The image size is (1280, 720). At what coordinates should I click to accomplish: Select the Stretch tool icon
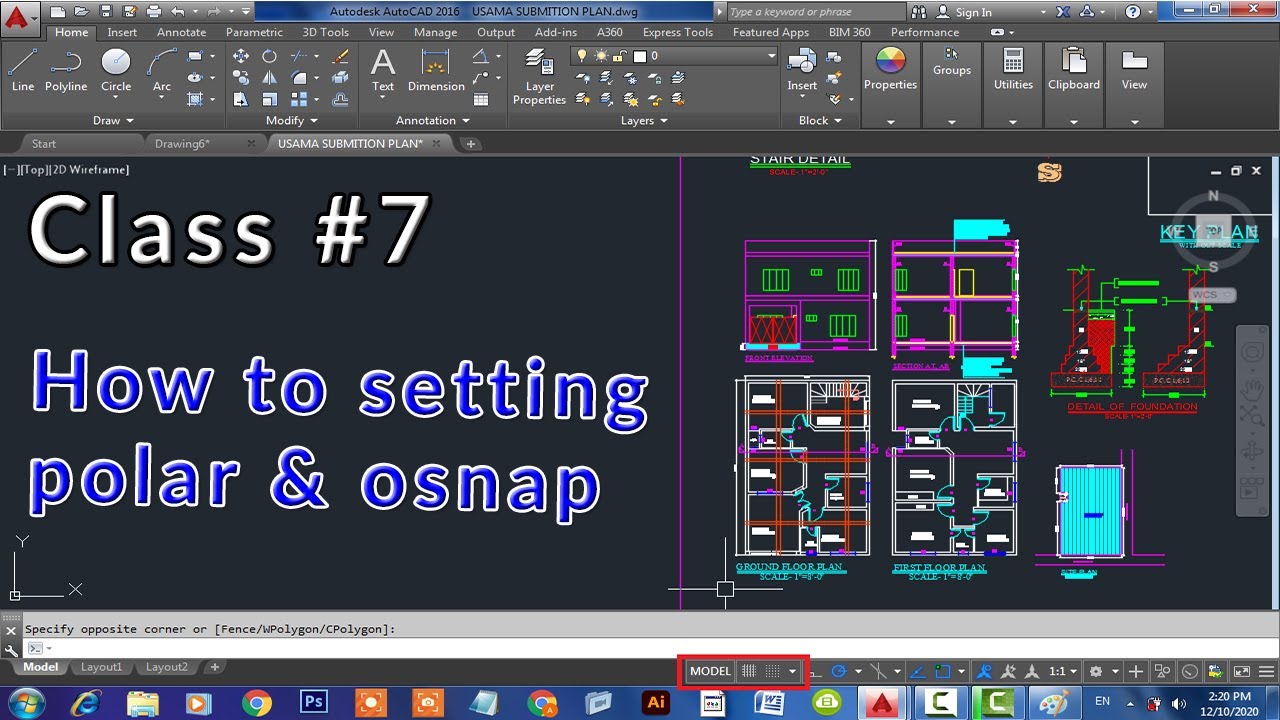click(241, 99)
